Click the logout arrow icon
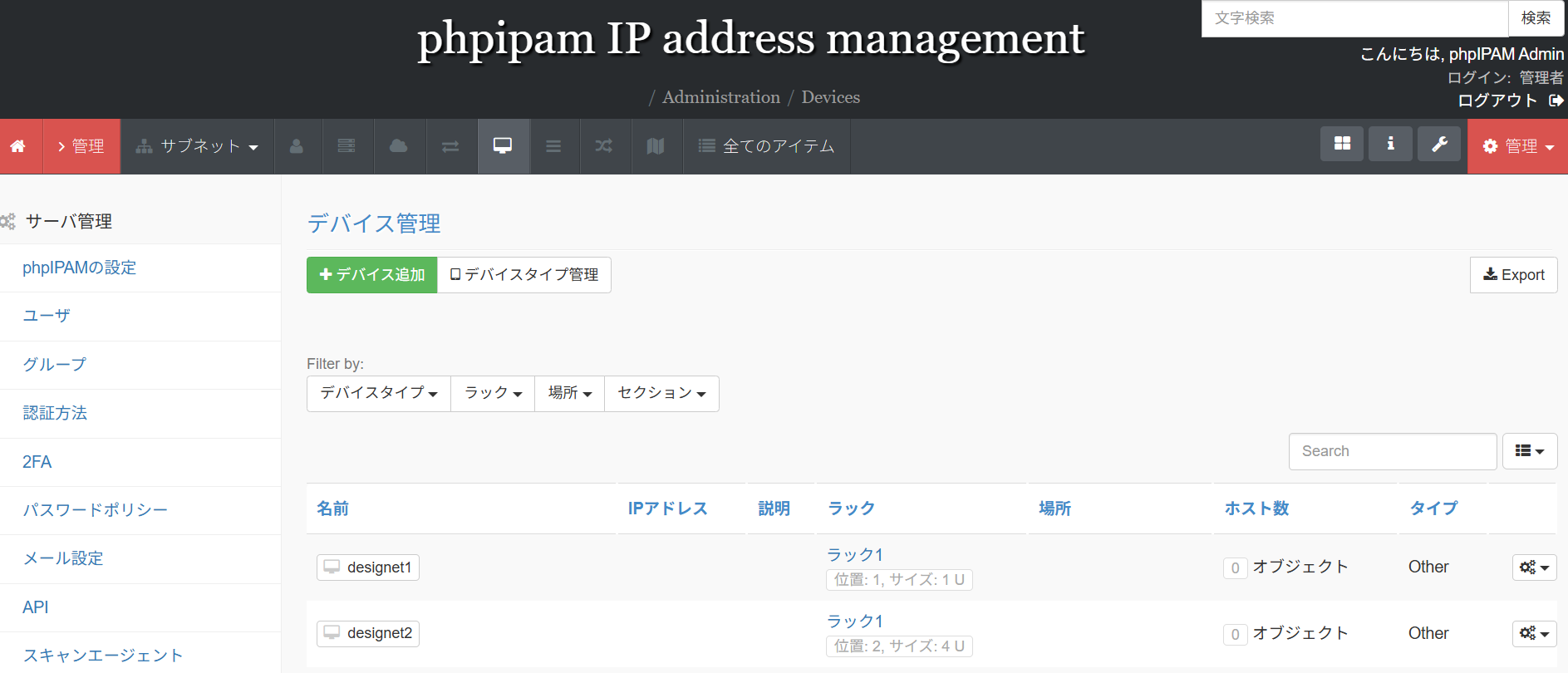 coord(1556,101)
